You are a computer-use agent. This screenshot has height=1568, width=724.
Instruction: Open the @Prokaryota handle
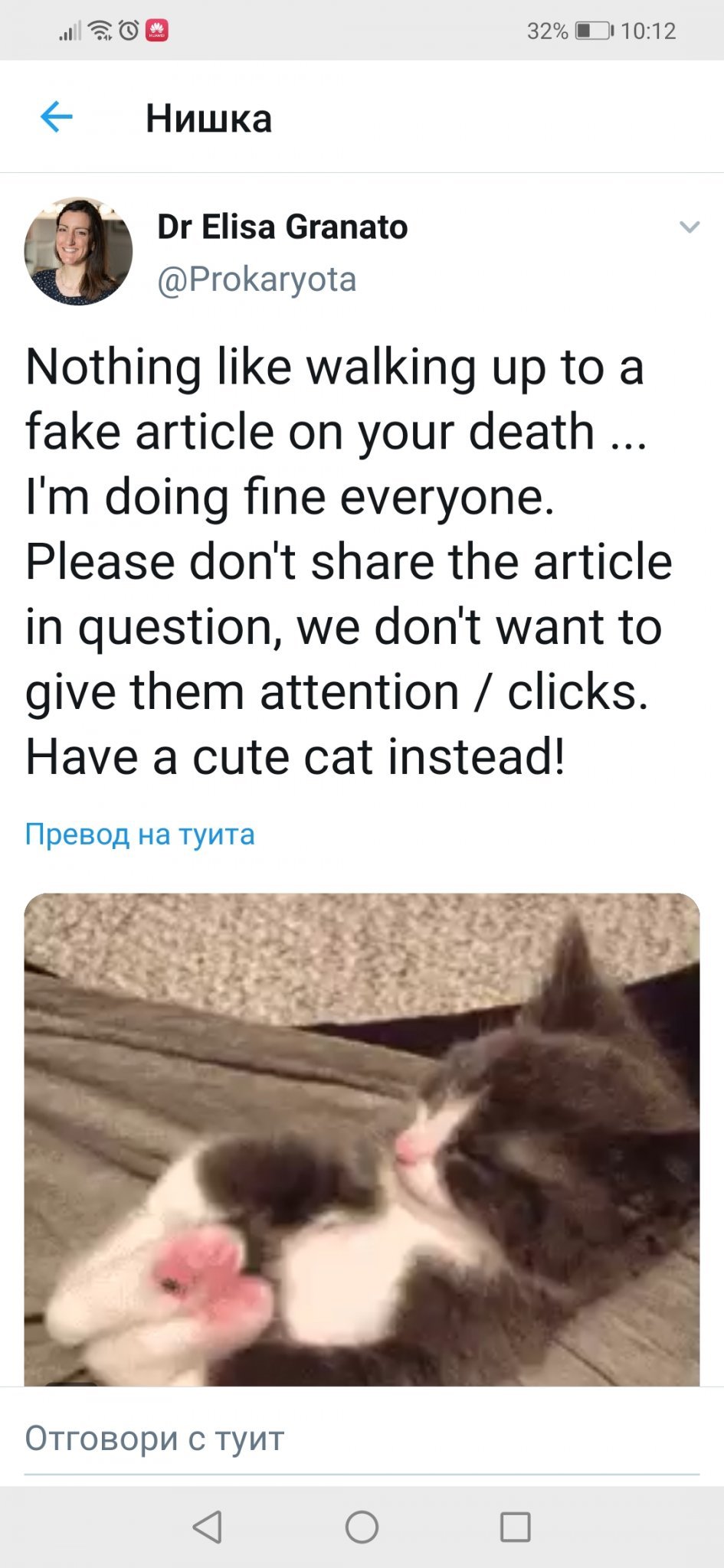pos(257,279)
